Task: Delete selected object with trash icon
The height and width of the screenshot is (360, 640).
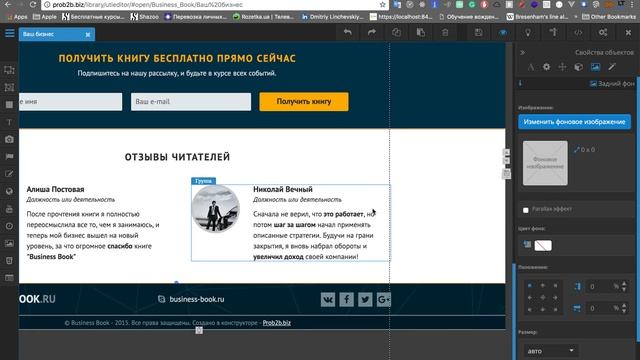Action: pos(445,33)
